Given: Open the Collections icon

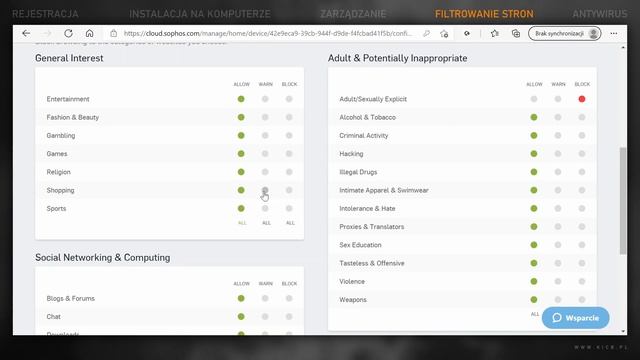Looking at the screenshot, I should click(x=516, y=33).
